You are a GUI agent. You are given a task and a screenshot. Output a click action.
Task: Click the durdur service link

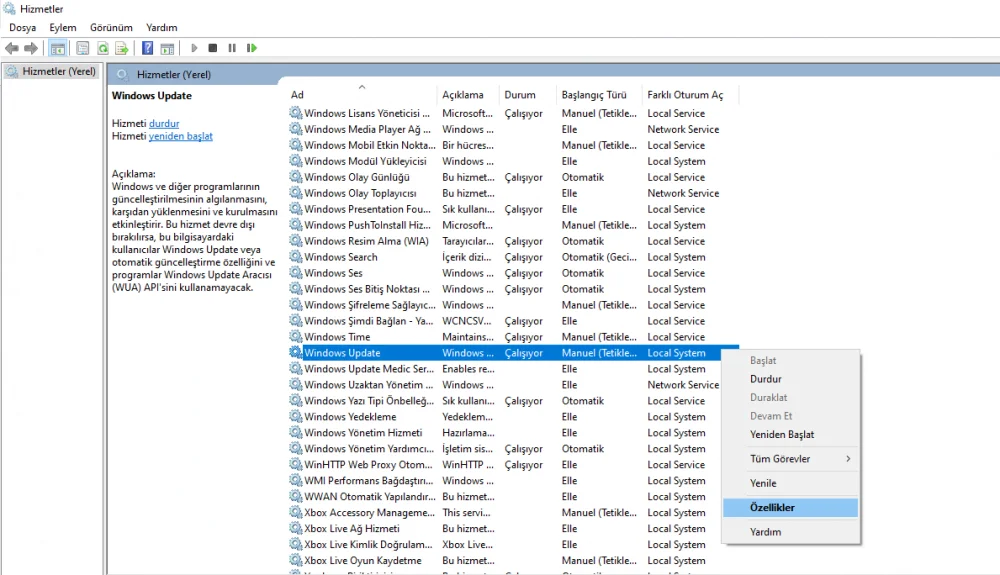[x=164, y=123]
